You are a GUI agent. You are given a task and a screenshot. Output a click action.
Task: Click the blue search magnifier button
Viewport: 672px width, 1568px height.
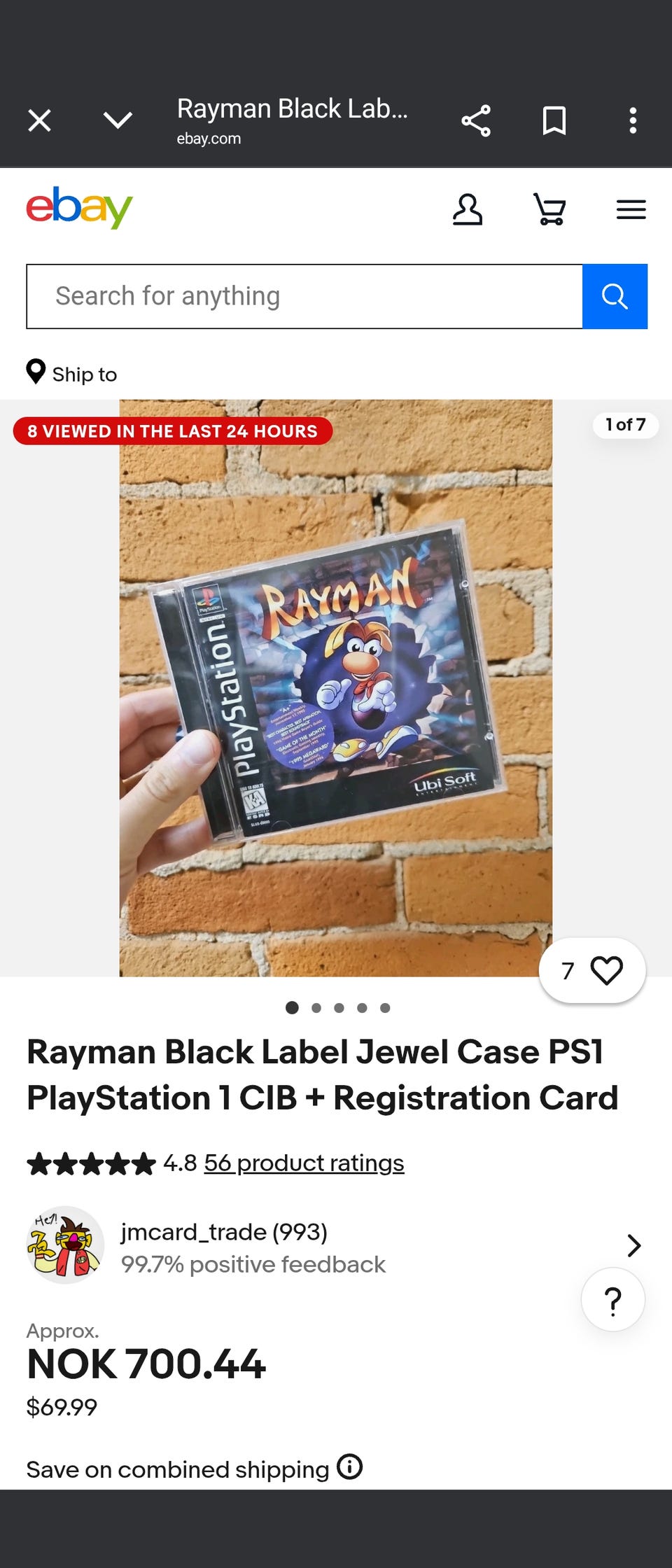[615, 296]
